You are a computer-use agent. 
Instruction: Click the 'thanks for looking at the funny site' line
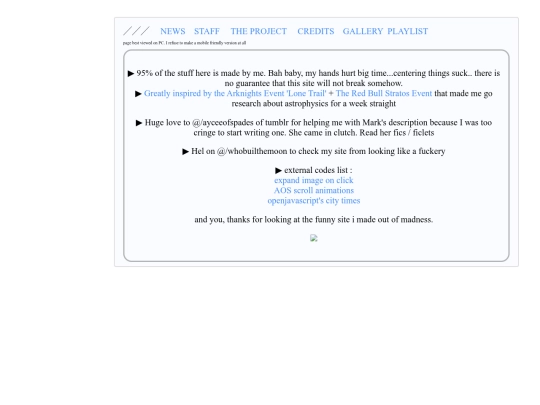313,220
